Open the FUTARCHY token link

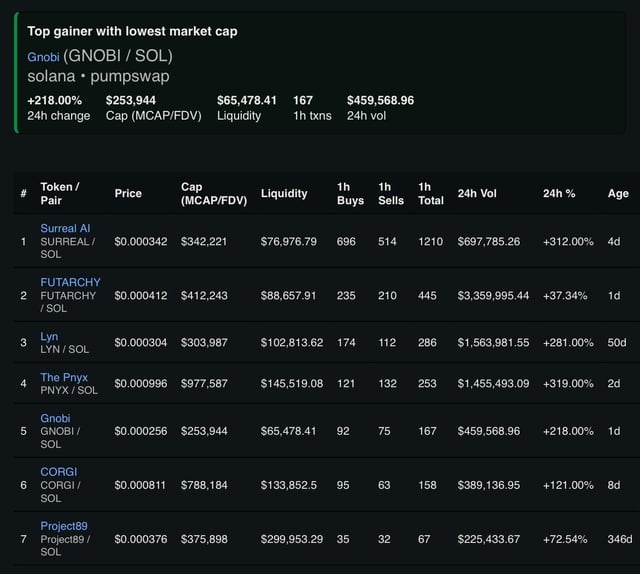[70, 282]
